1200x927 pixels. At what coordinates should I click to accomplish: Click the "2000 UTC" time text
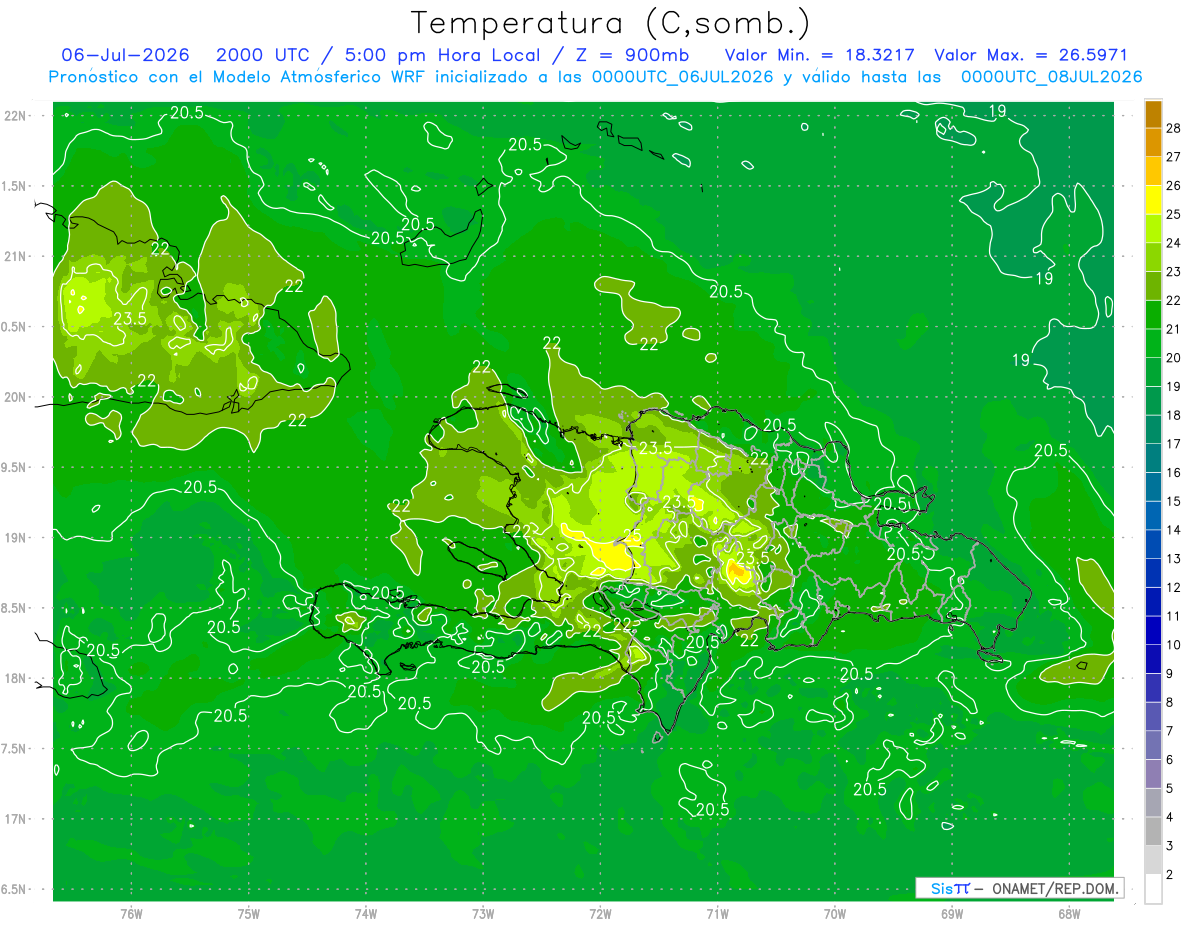pyautogui.click(x=262, y=55)
